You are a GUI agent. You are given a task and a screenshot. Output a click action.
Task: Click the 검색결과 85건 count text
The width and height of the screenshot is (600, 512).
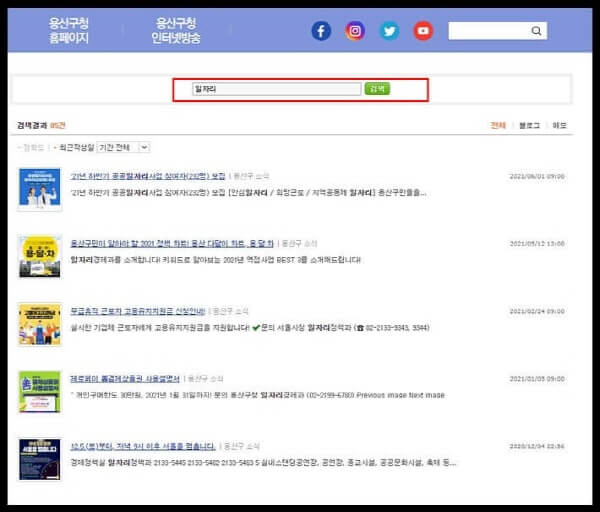41,125
